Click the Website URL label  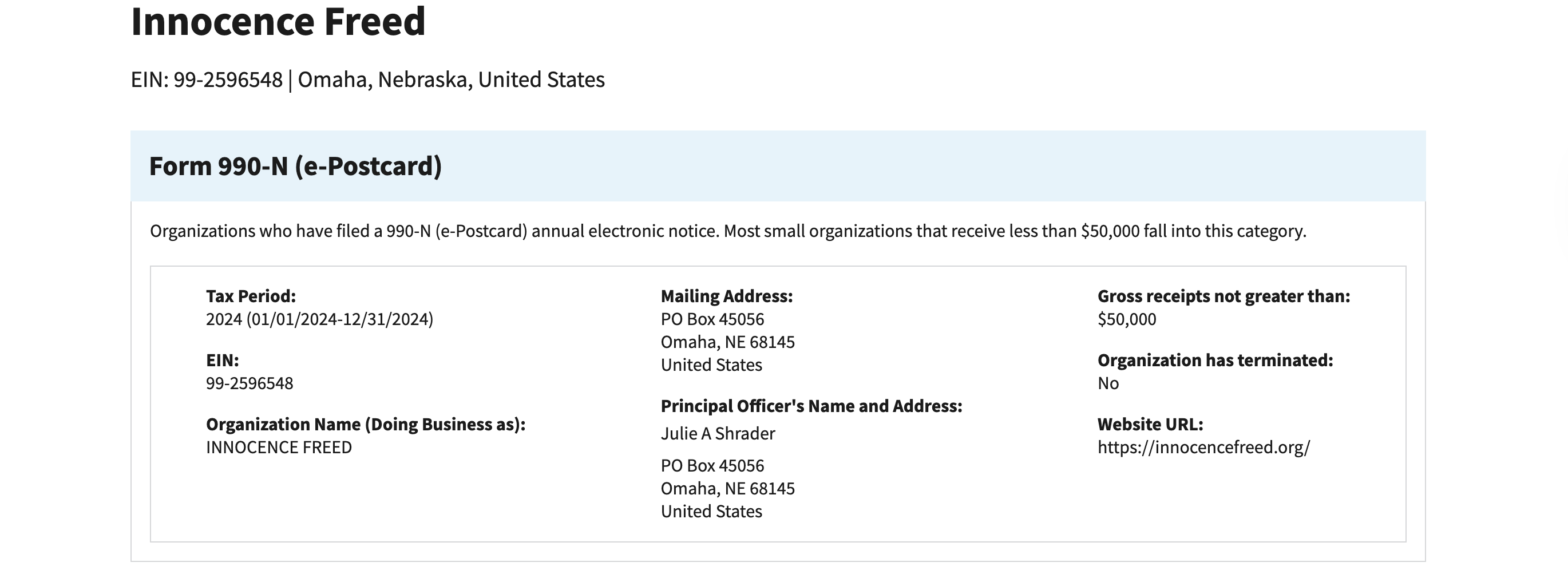click(x=1150, y=425)
